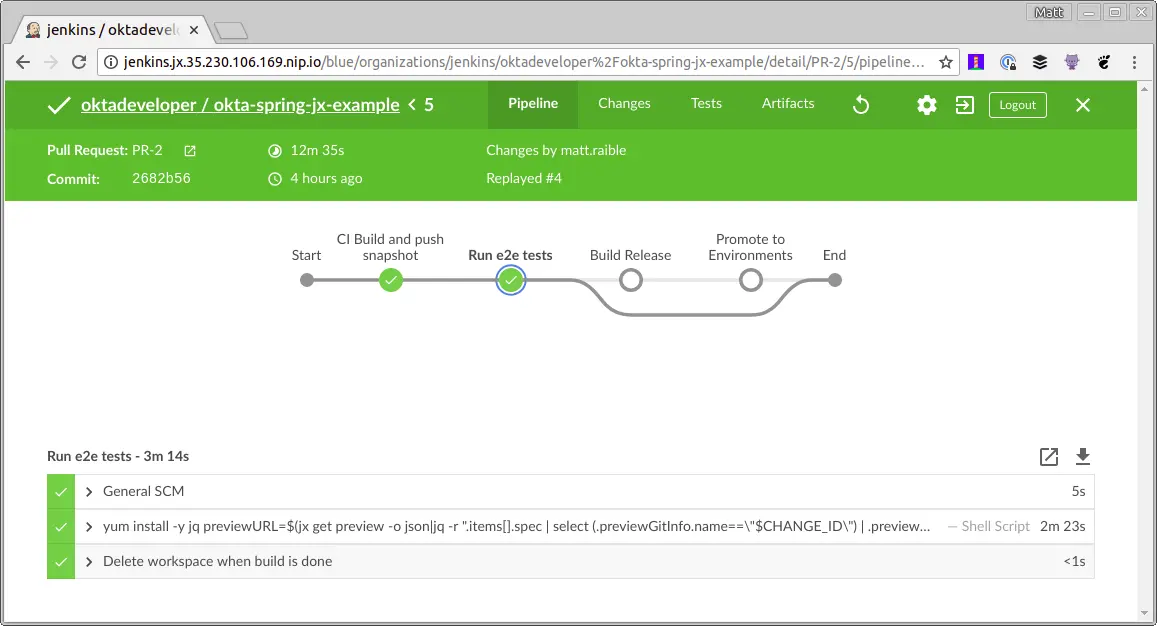Switch to the Changes tab
This screenshot has height=626, width=1157.
624,103
